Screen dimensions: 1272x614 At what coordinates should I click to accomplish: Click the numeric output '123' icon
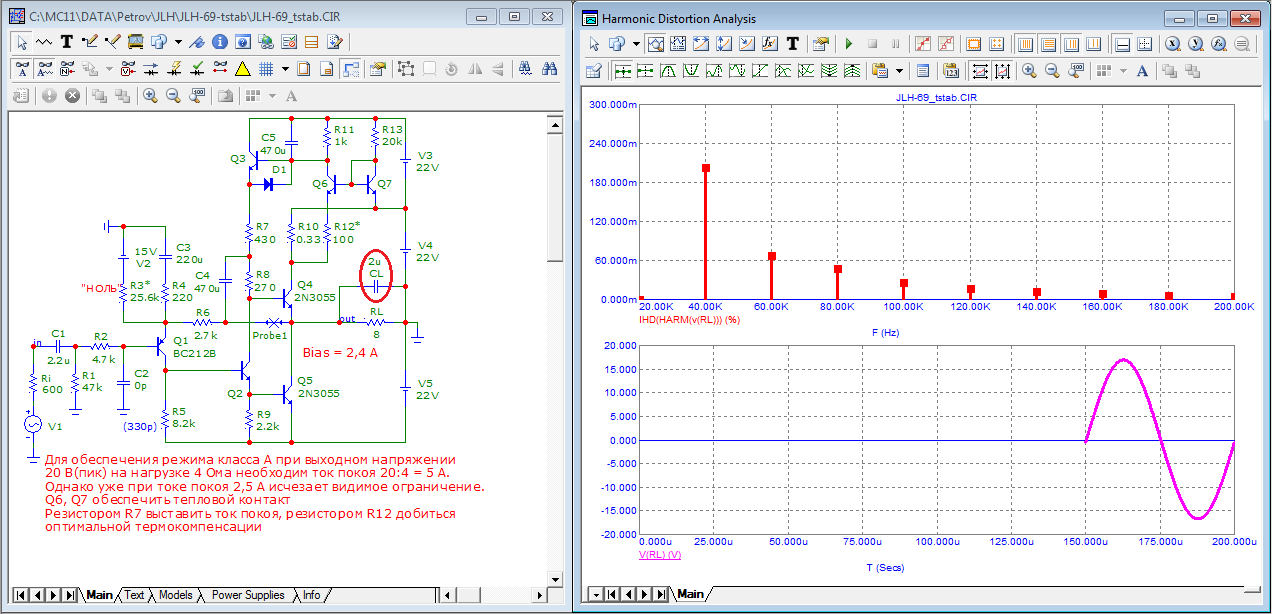pyautogui.click(x=950, y=71)
